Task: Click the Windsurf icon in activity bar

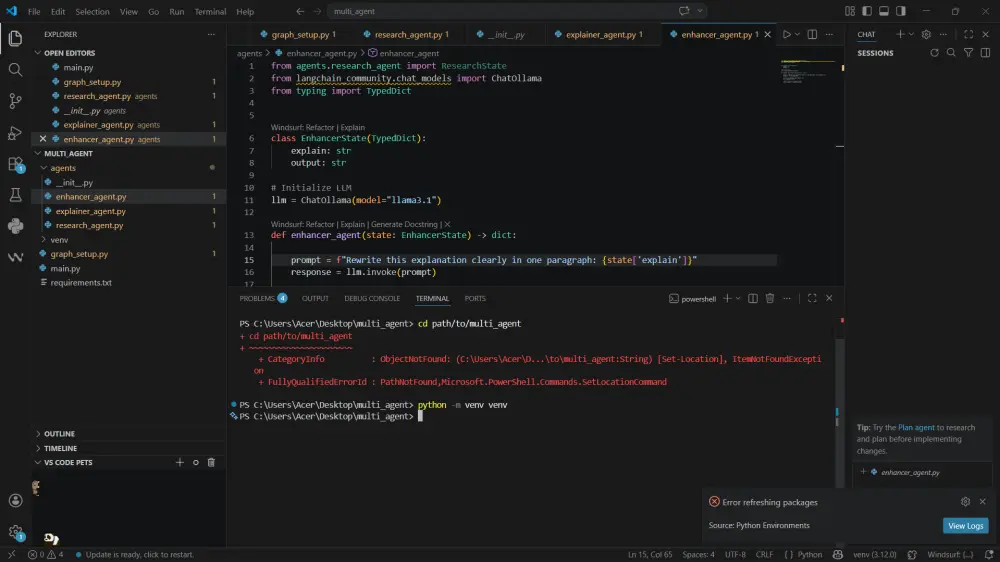Action: [15, 257]
